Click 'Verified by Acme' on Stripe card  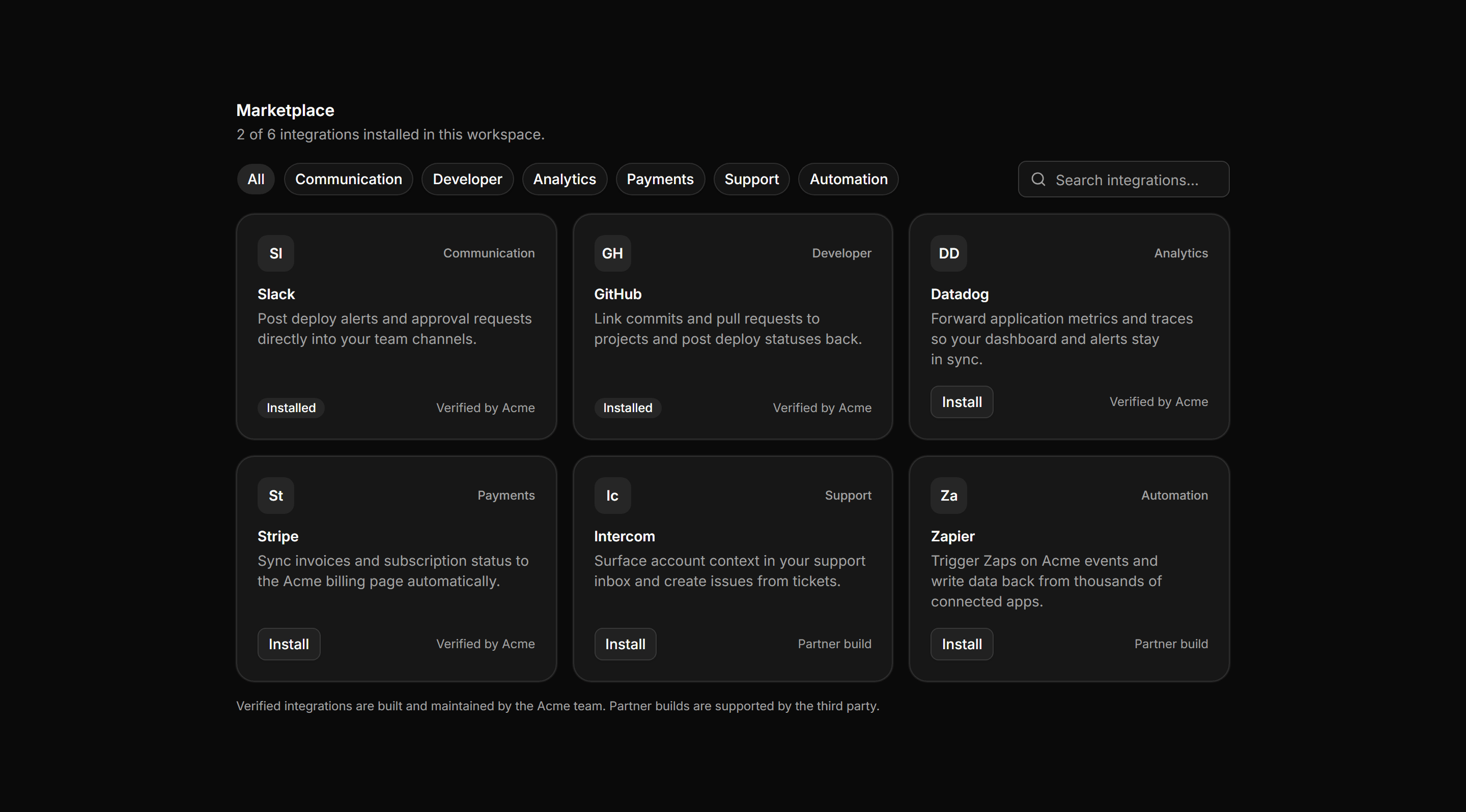click(x=486, y=644)
